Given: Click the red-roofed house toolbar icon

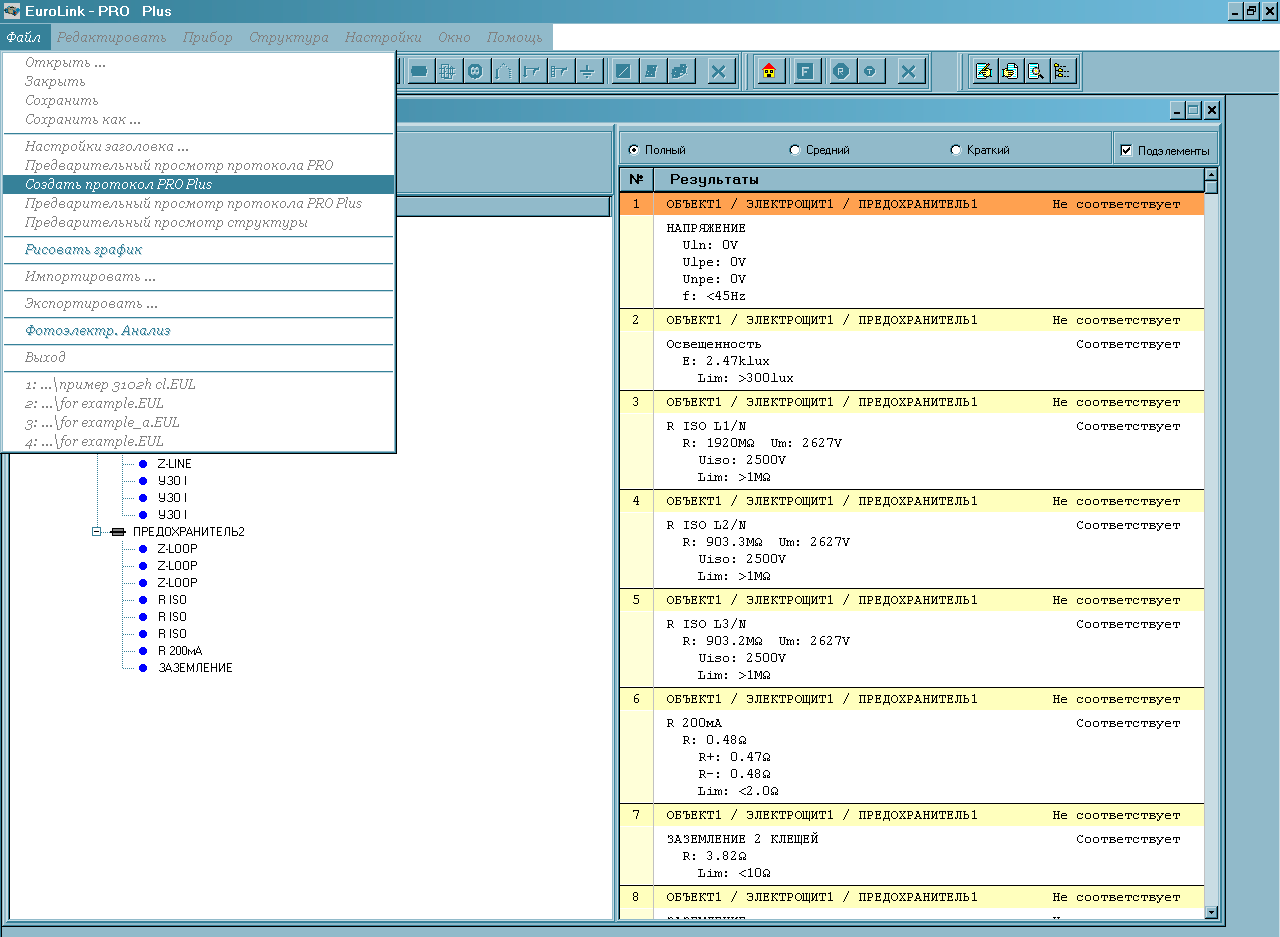Looking at the screenshot, I should (770, 72).
